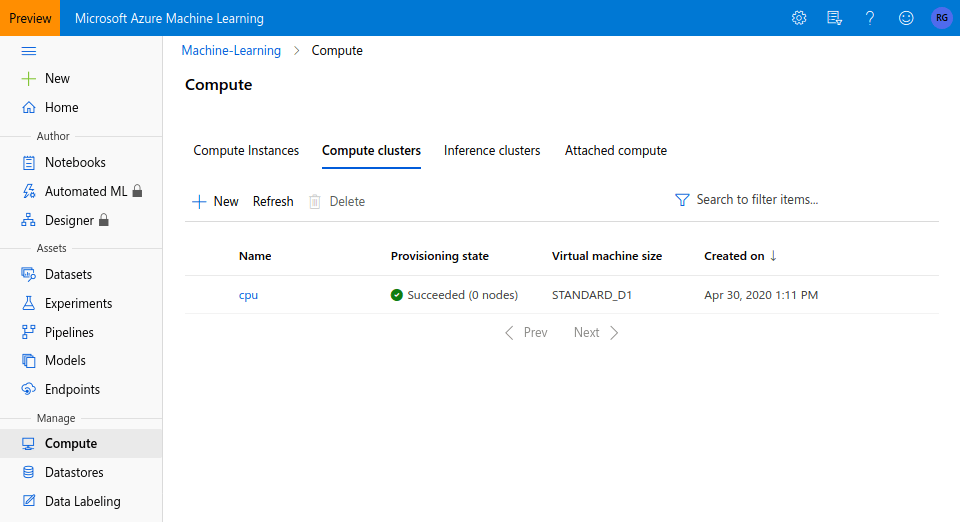Click the Datasets icon
The width and height of the screenshot is (960, 522).
29,274
